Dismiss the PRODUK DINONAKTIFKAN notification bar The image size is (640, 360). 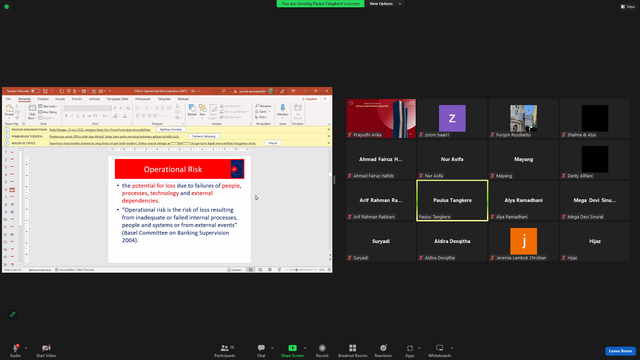point(329,129)
